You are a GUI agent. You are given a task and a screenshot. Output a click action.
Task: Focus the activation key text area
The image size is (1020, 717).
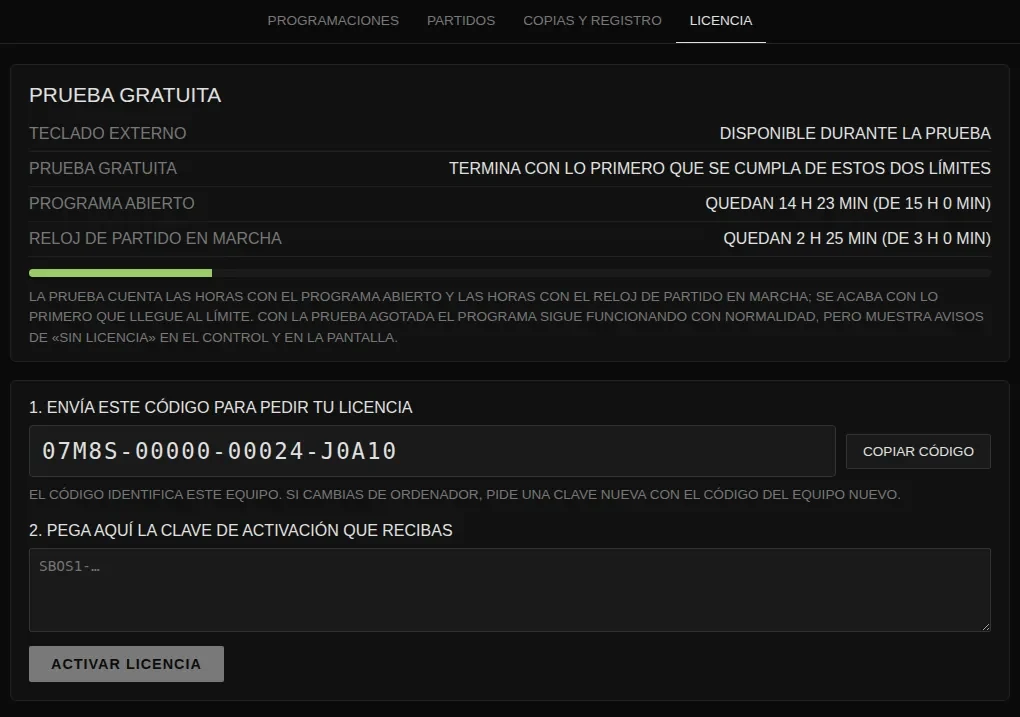pyautogui.click(x=509, y=589)
